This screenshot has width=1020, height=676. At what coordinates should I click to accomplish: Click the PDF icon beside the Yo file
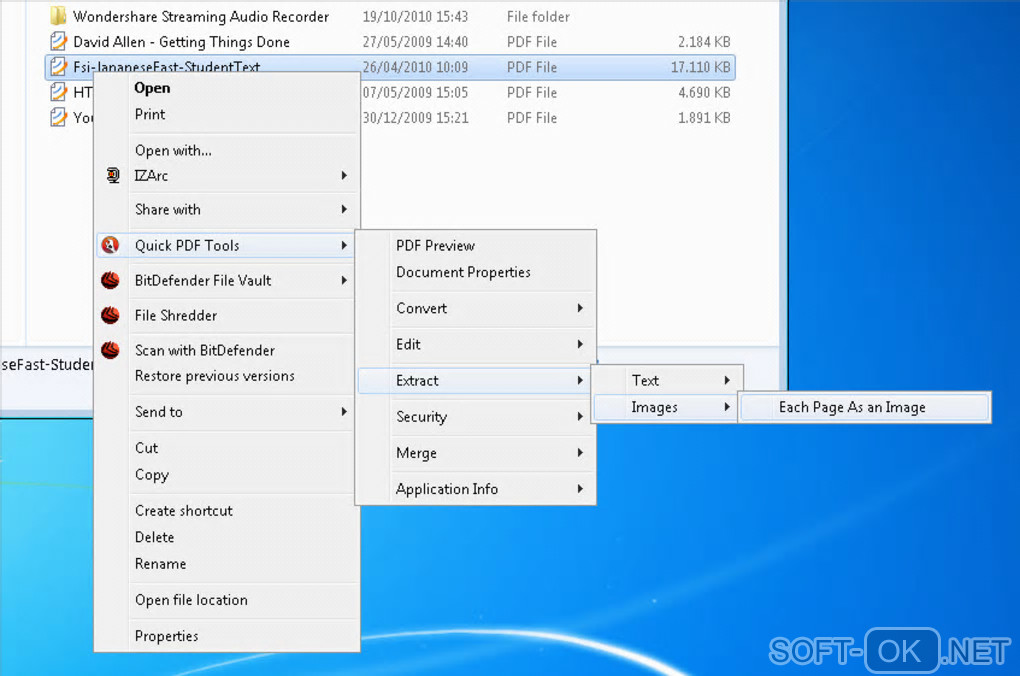(59, 118)
